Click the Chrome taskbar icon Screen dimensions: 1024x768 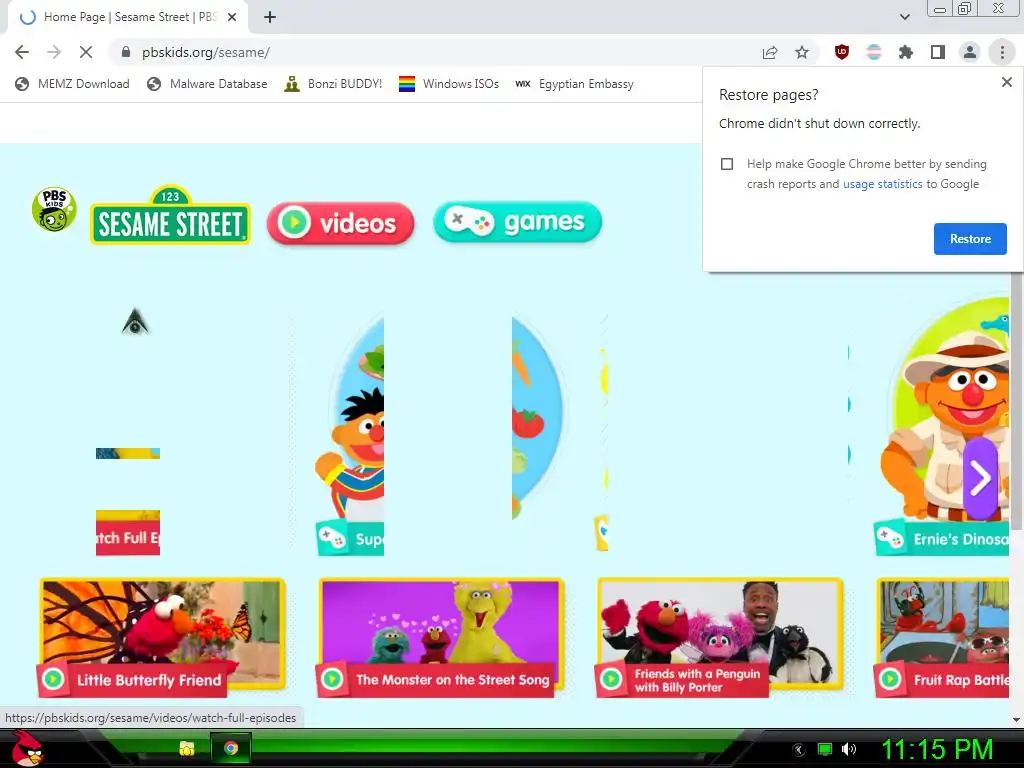(x=231, y=748)
